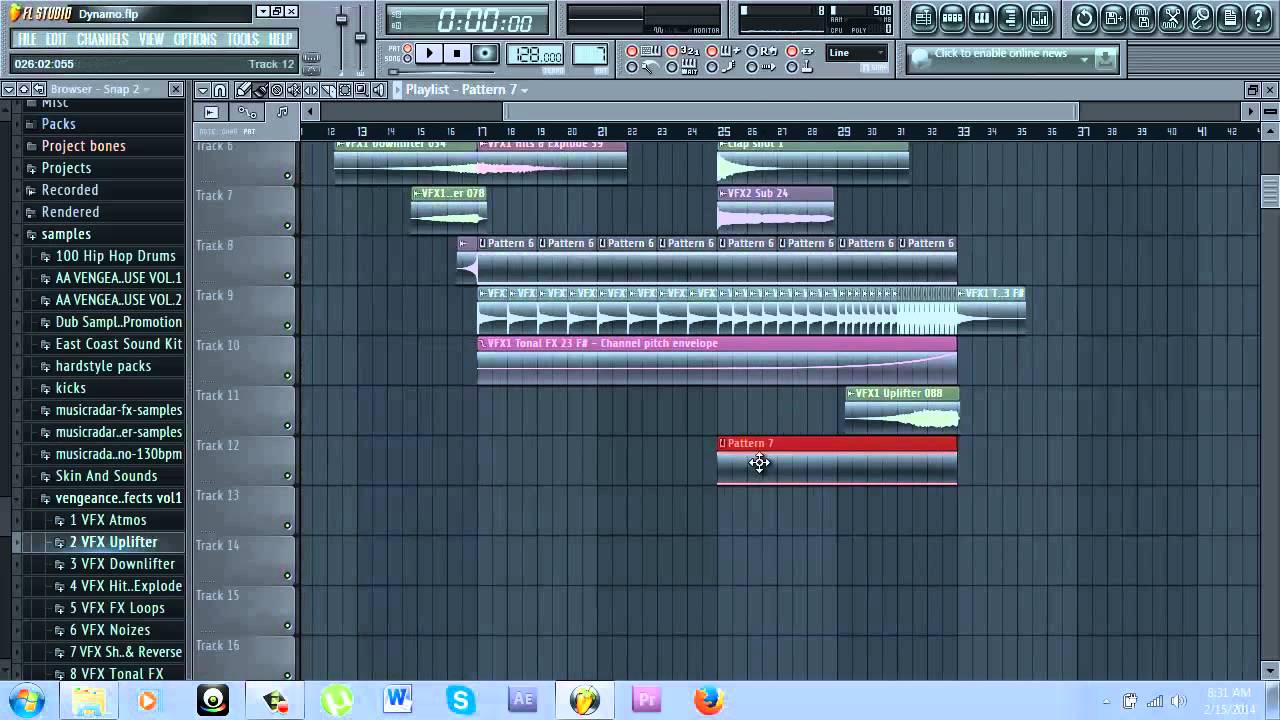This screenshot has width=1280, height=720.
Task: Click the Play button in transport
Action: coord(429,53)
